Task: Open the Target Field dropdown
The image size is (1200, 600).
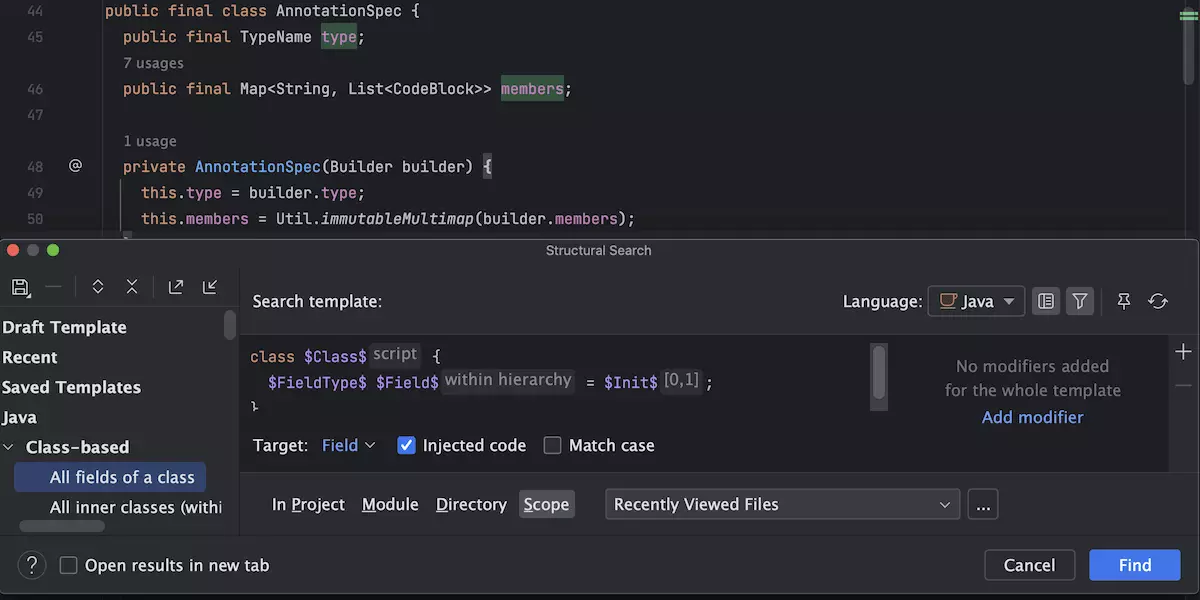Action: tap(348, 446)
